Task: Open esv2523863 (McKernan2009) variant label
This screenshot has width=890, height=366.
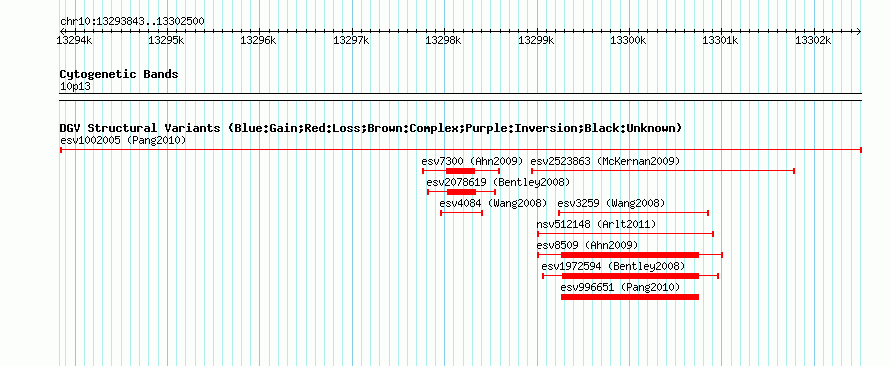Action: click(605, 161)
